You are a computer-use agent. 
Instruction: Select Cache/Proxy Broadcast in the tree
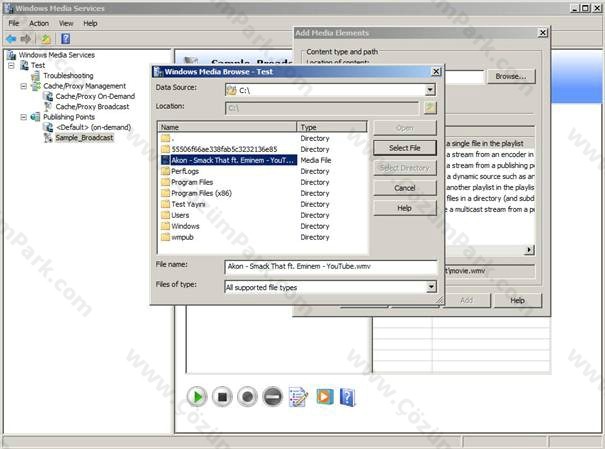[92, 107]
